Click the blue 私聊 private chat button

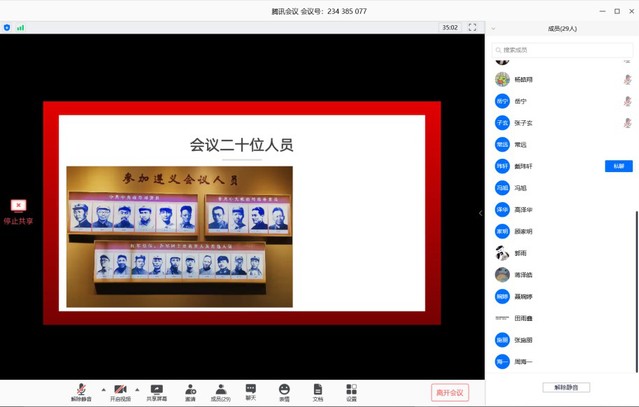(x=618, y=166)
